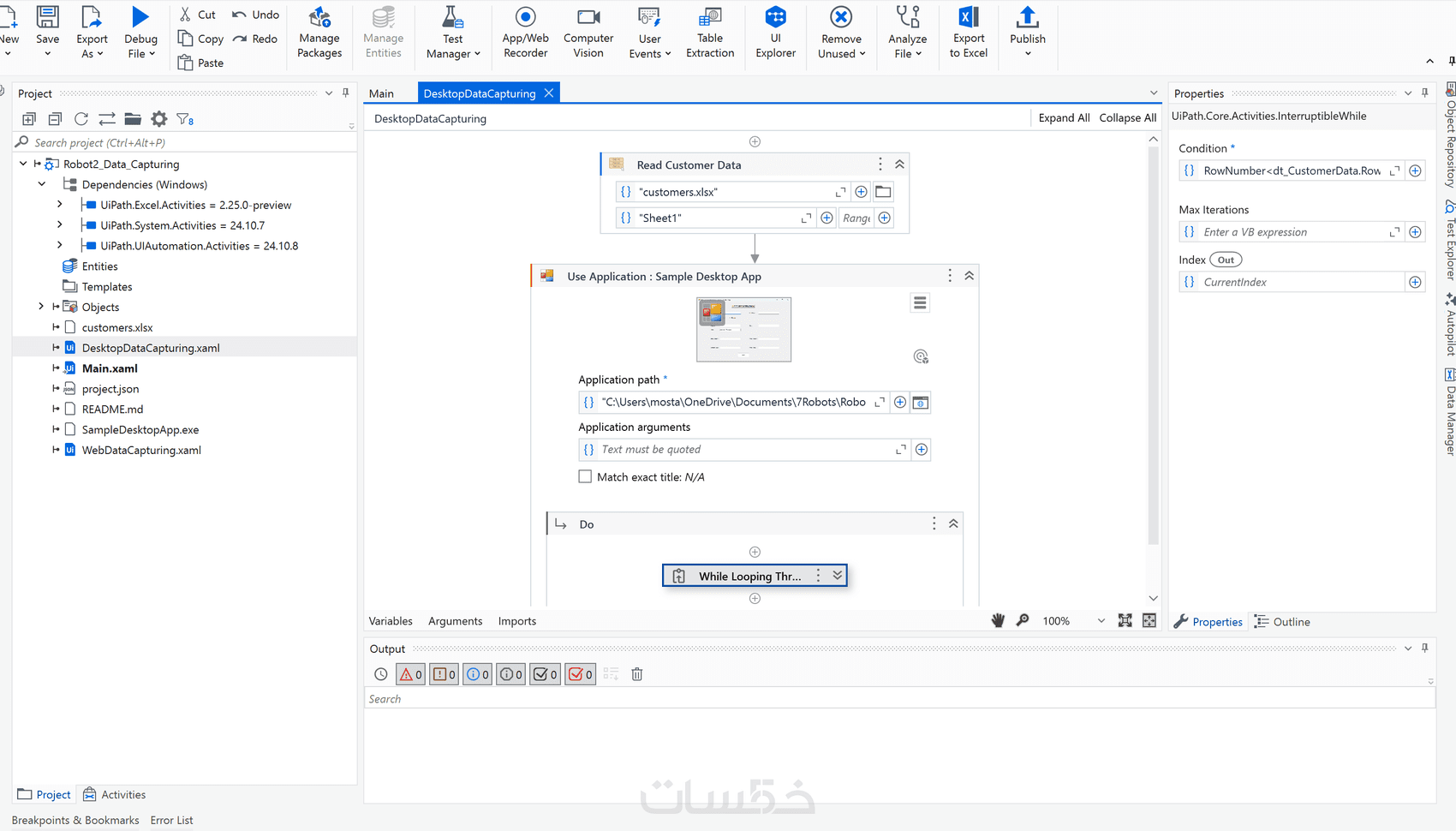The image size is (1456, 831).
Task: Browse for the customers.xlsx workbook file
Action: 883,192
